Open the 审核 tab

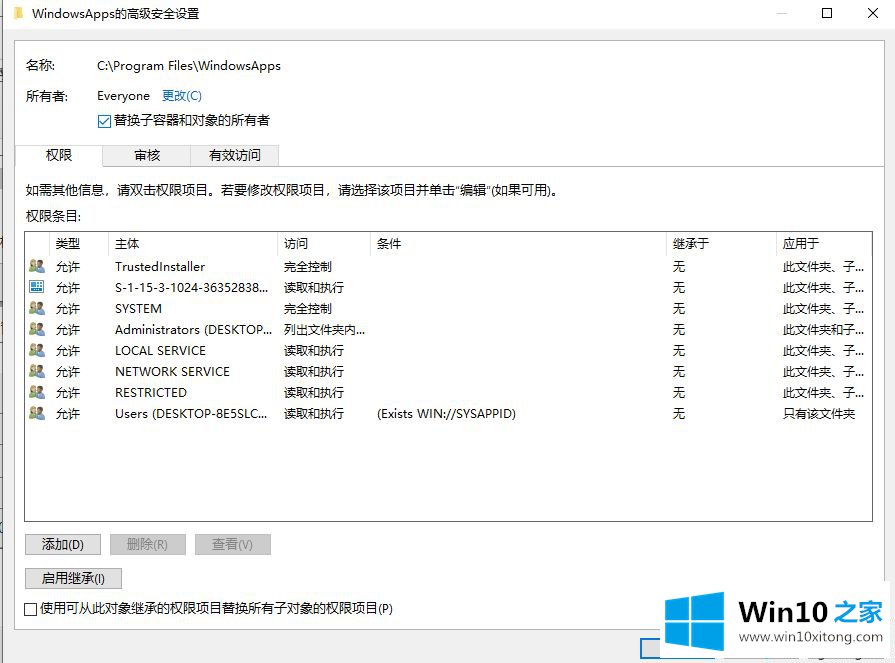[147, 155]
